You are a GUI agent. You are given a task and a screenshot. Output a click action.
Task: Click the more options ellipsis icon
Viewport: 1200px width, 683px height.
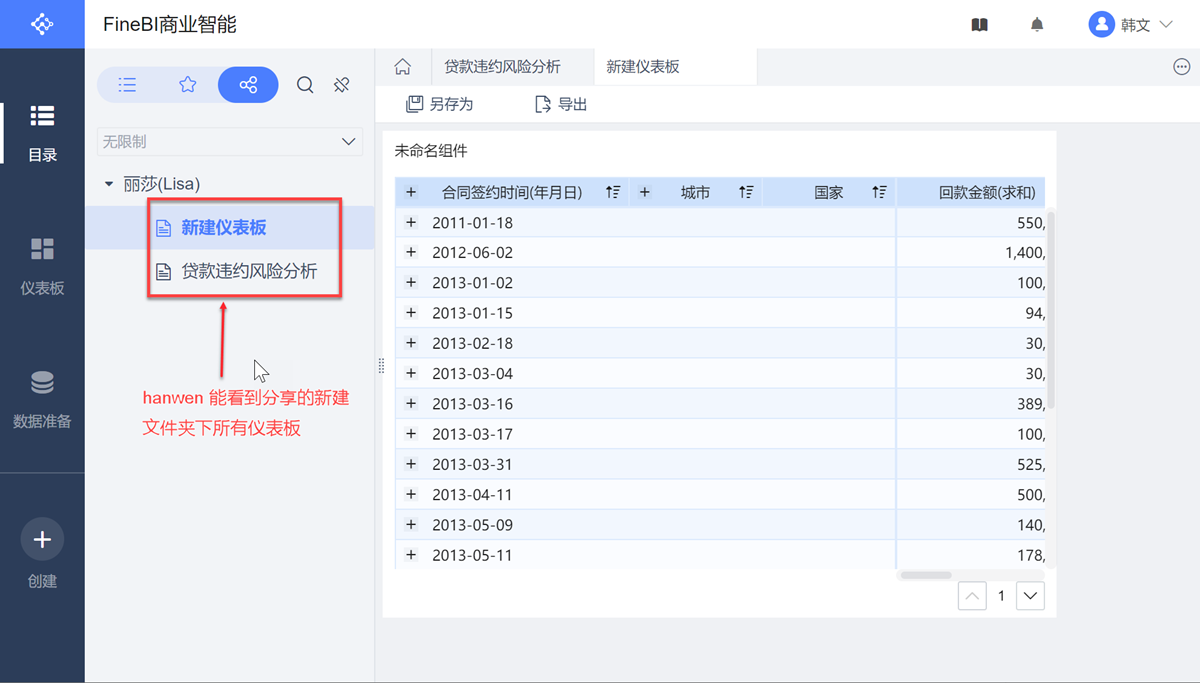tap(1181, 67)
